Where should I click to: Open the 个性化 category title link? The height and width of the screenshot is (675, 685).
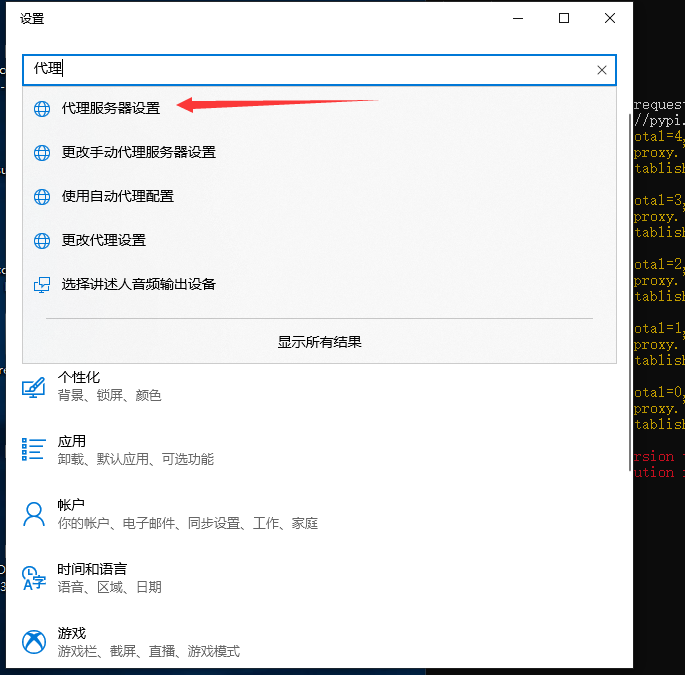[x=79, y=377]
